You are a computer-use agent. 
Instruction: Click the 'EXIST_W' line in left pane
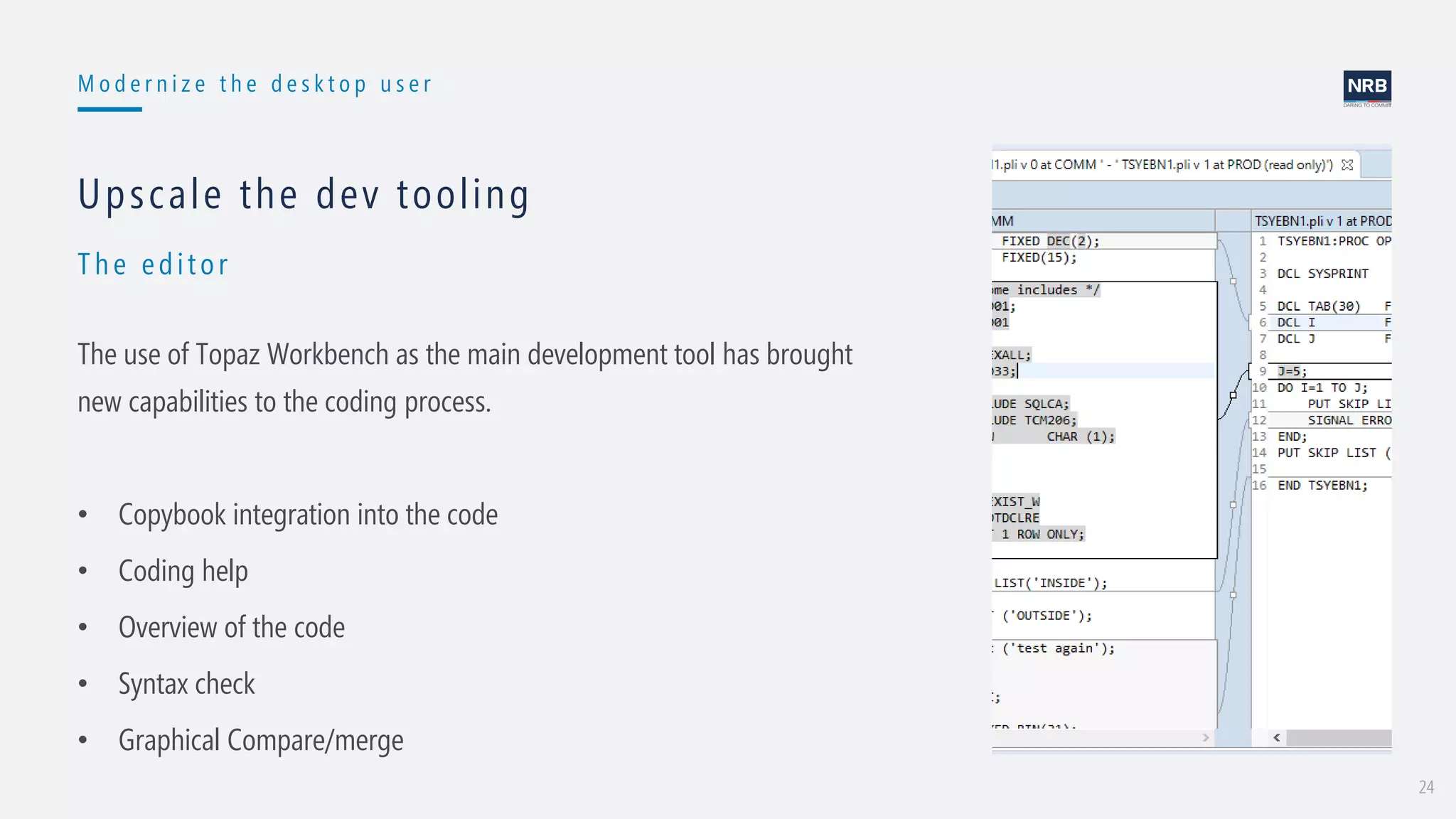click(1016, 502)
